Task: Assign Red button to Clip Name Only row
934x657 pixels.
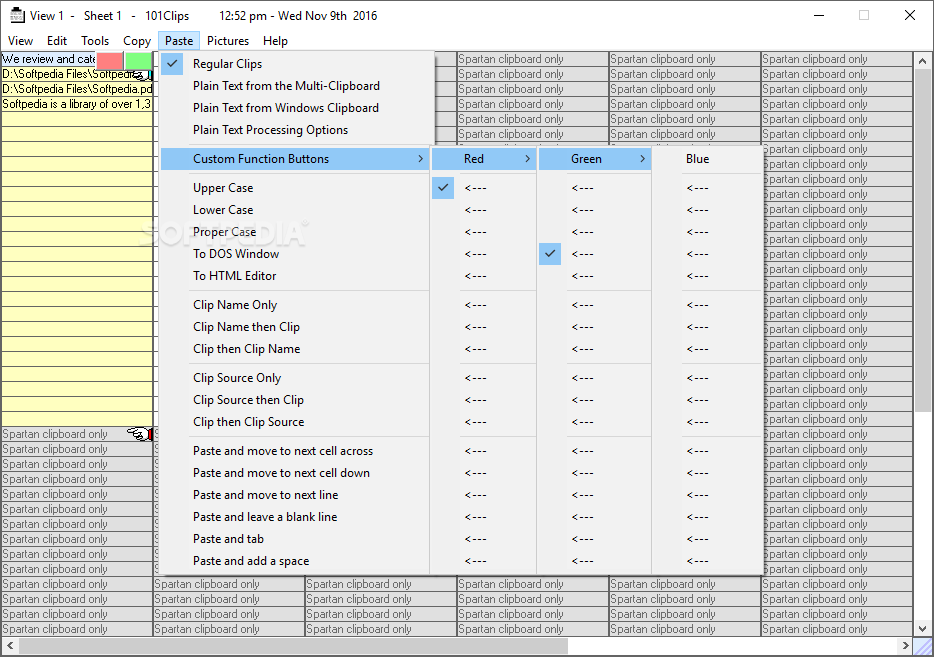Action: pyautogui.click(x=484, y=305)
